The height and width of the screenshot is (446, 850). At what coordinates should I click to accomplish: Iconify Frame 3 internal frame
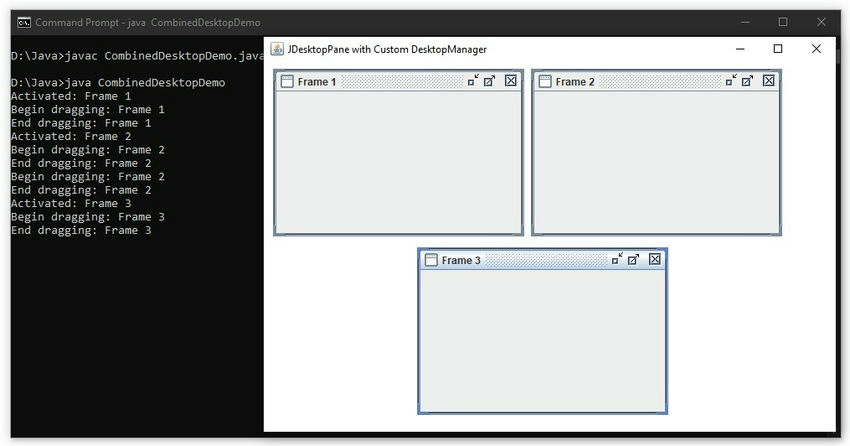[617, 260]
